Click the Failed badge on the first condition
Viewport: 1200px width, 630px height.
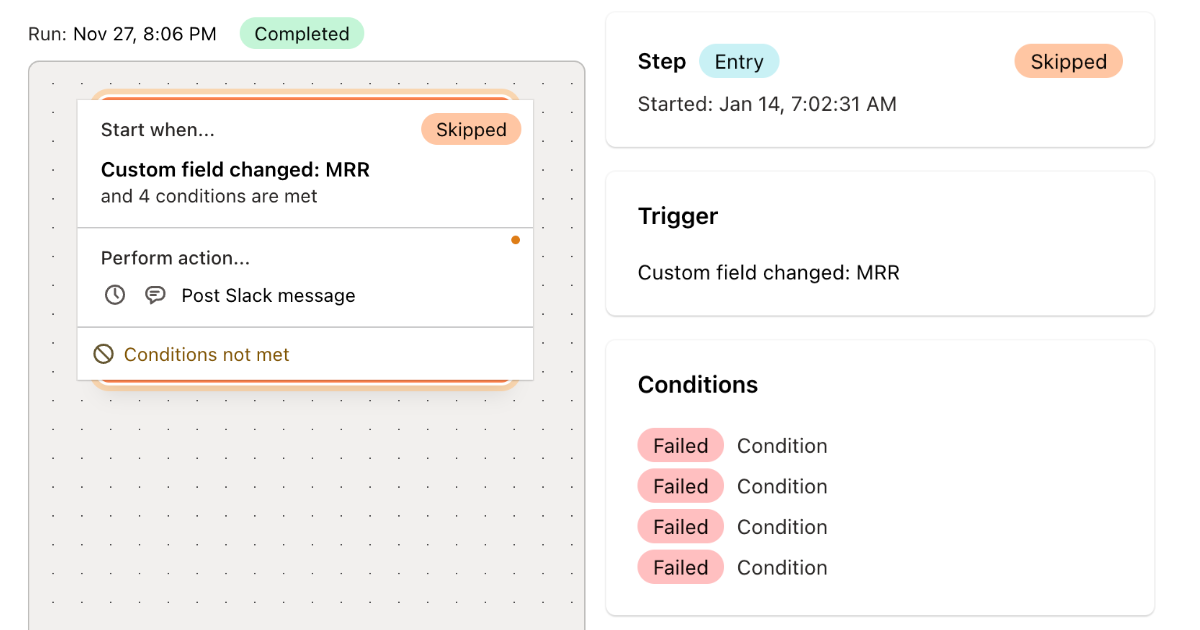(680, 445)
